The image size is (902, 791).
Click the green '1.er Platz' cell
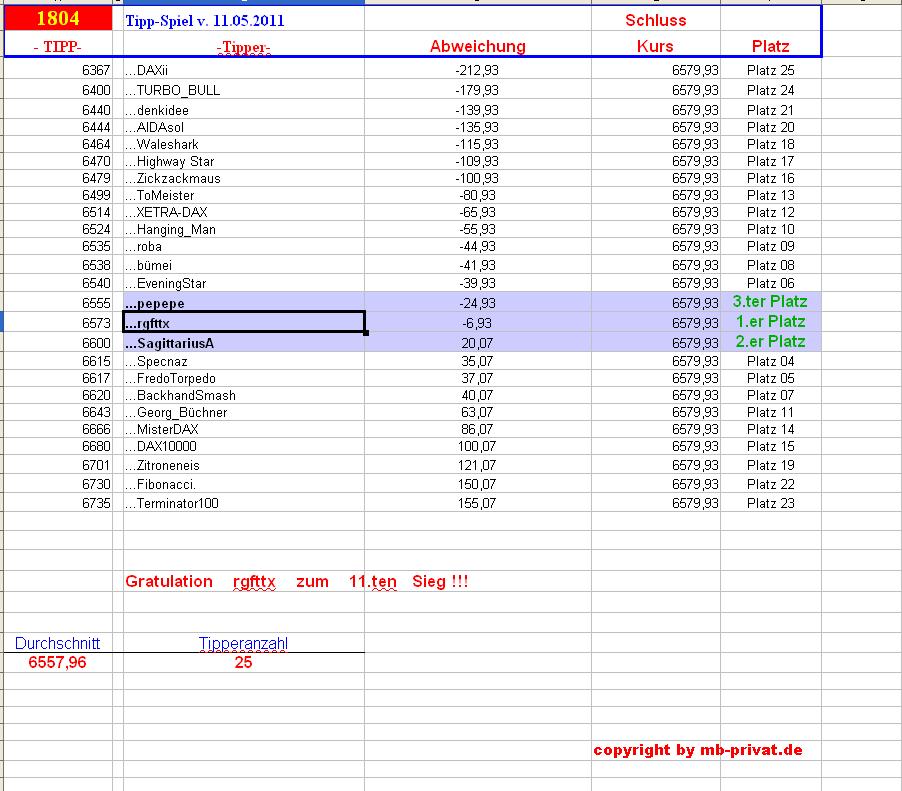(x=771, y=322)
